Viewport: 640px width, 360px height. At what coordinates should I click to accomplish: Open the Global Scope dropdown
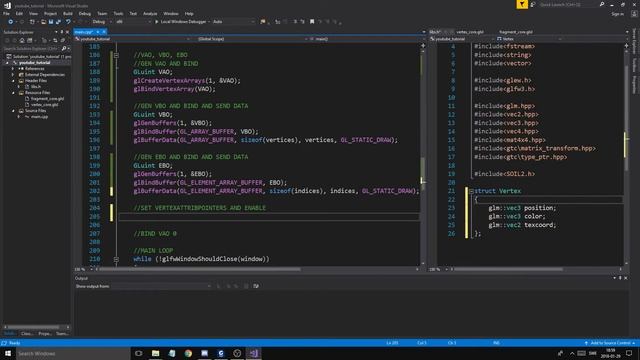point(251,39)
